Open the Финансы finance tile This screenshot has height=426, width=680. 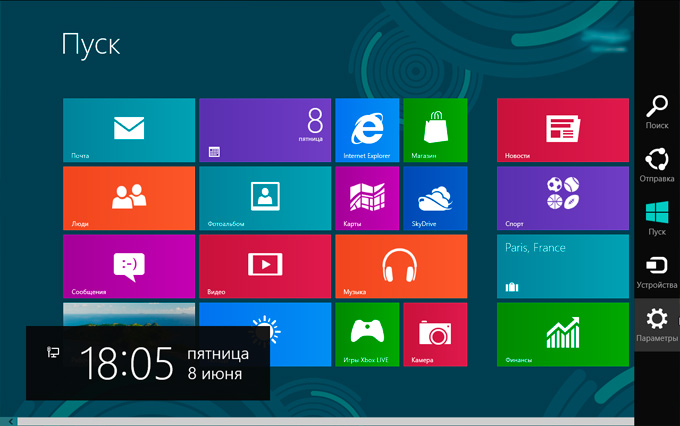[562, 334]
